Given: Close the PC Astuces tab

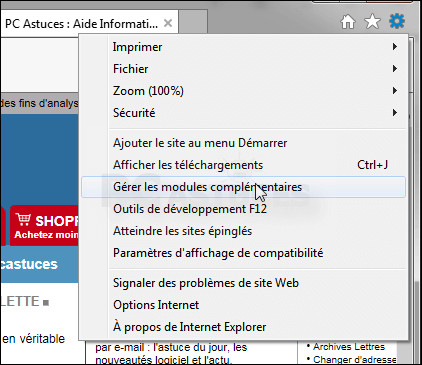Looking at the screenshot, I should tap(168, 23).
